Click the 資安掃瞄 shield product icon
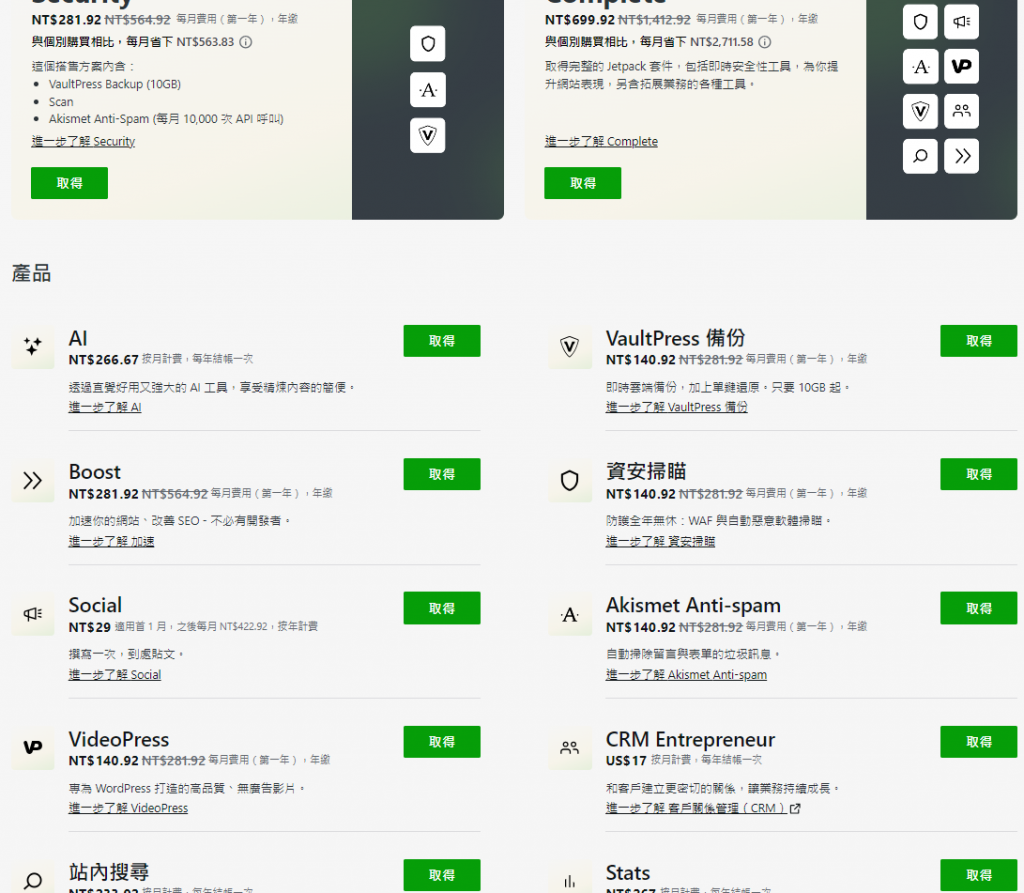 pyautogui.click(x=569, y=481)
